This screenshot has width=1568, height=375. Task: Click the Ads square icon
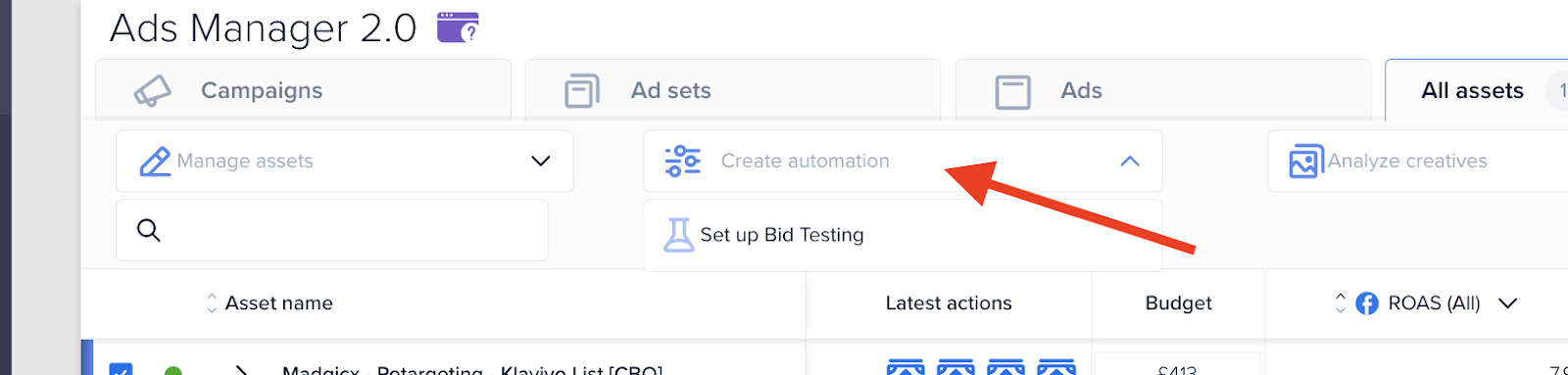[x=1012, y=92]
